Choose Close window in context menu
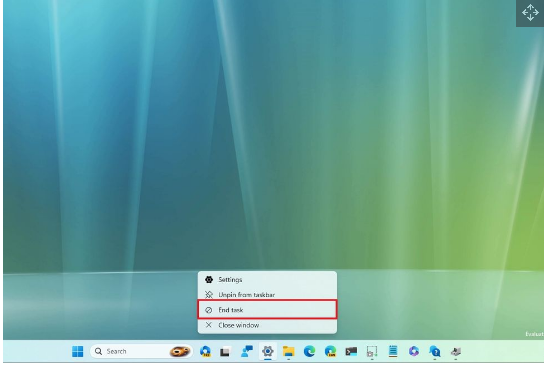The height and width of the screenshot is (367, 550). tap(267, 325)
